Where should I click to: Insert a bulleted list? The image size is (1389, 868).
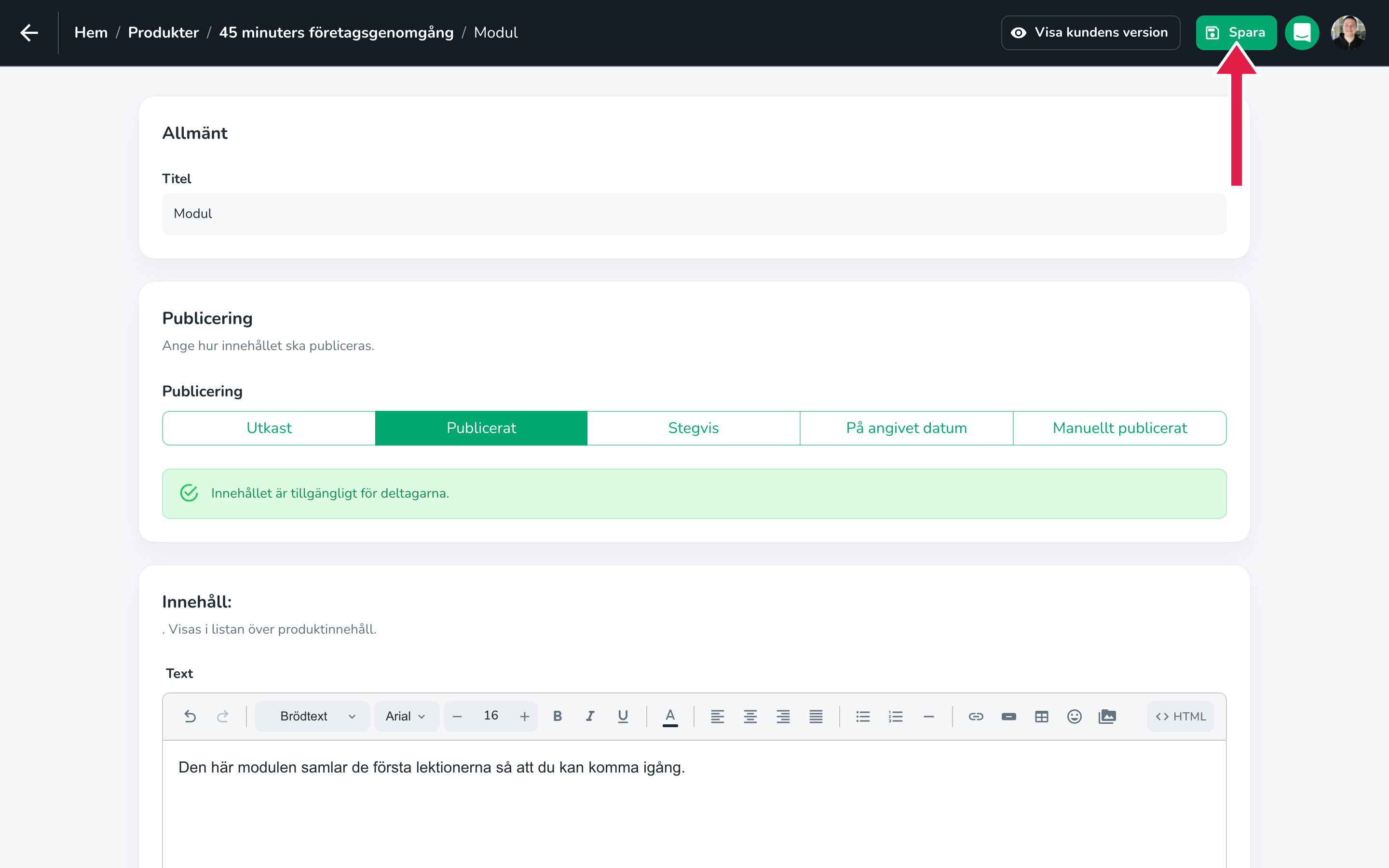tap(863, 716)
